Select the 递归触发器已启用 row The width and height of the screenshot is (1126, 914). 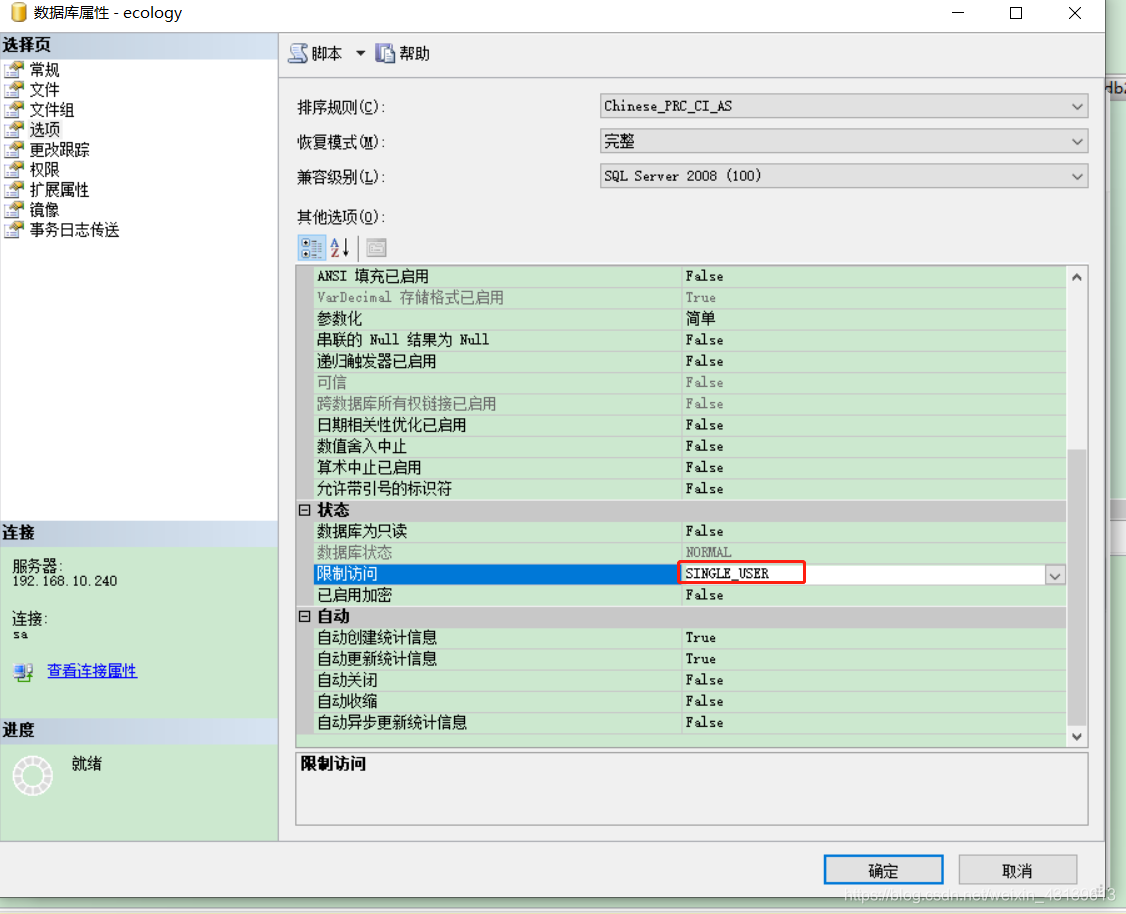pos(690,361)
